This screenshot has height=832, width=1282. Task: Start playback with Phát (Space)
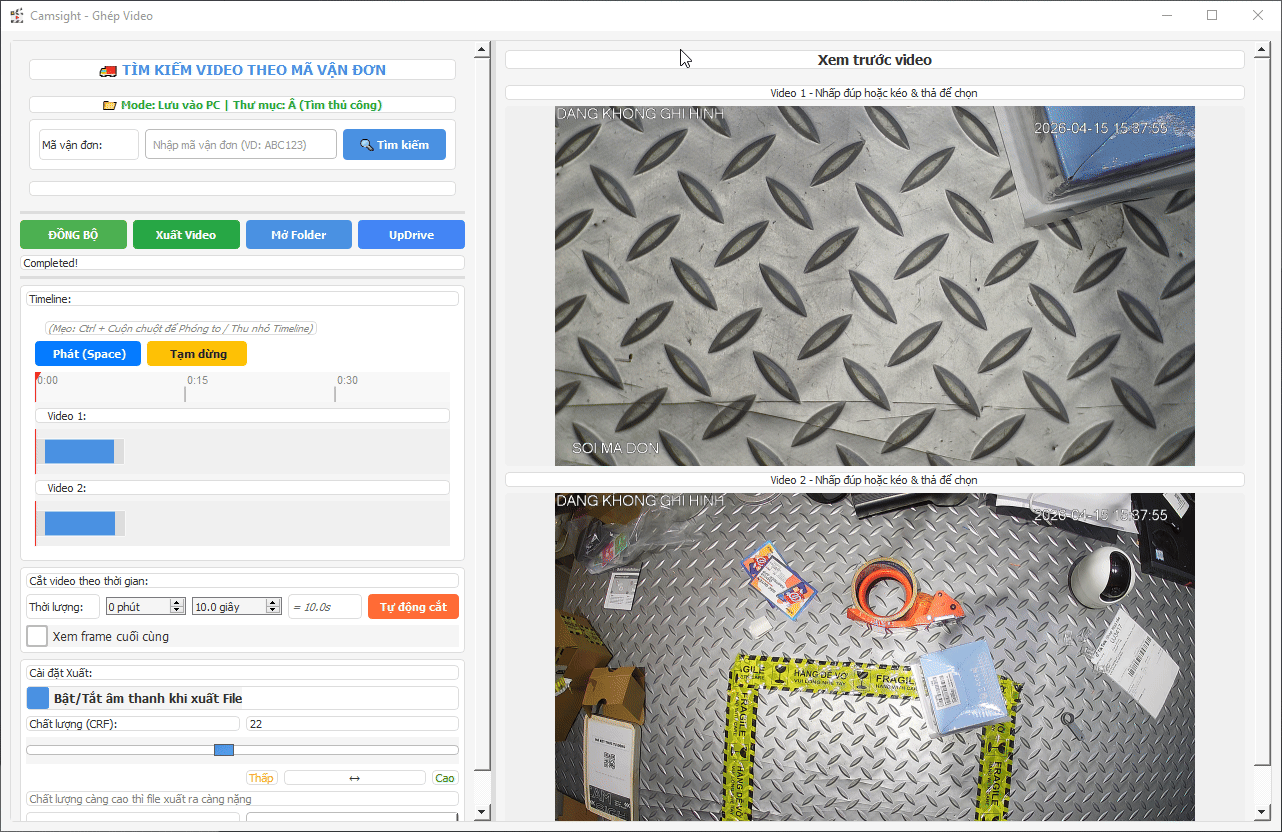pyautogui.click(x=88, y=354)
